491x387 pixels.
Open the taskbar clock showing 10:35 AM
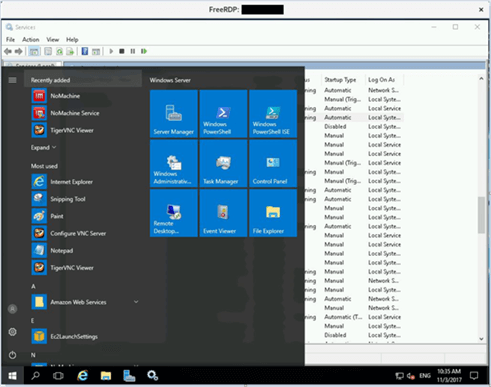tap(449, 376)
